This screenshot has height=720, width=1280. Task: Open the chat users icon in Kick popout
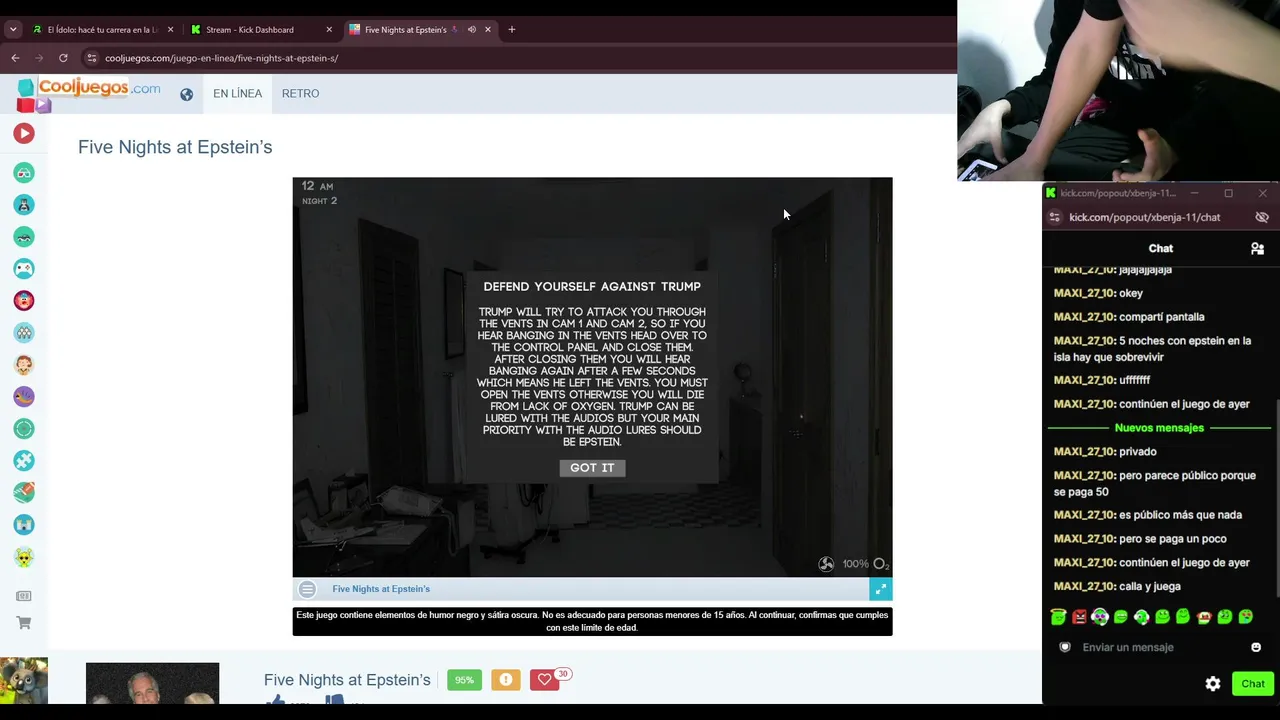[1257, 249]
